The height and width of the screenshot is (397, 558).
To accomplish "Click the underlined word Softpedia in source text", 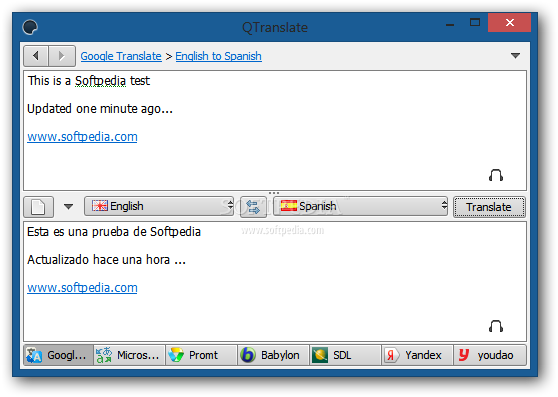I will pos(100,81).
